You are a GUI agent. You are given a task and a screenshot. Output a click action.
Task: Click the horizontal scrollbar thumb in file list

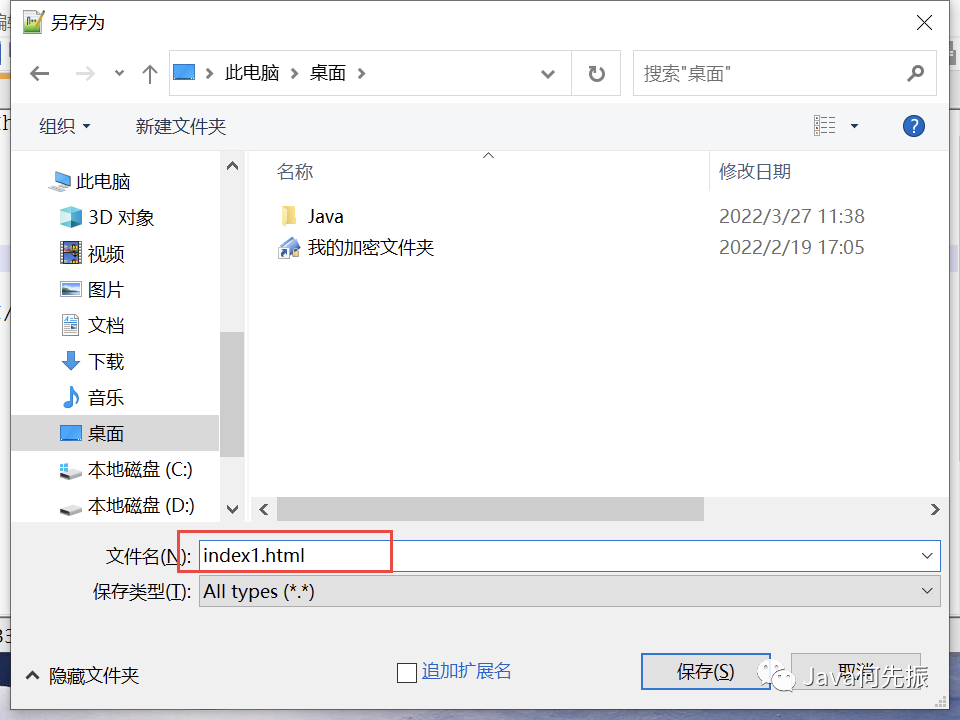[490, 509]
